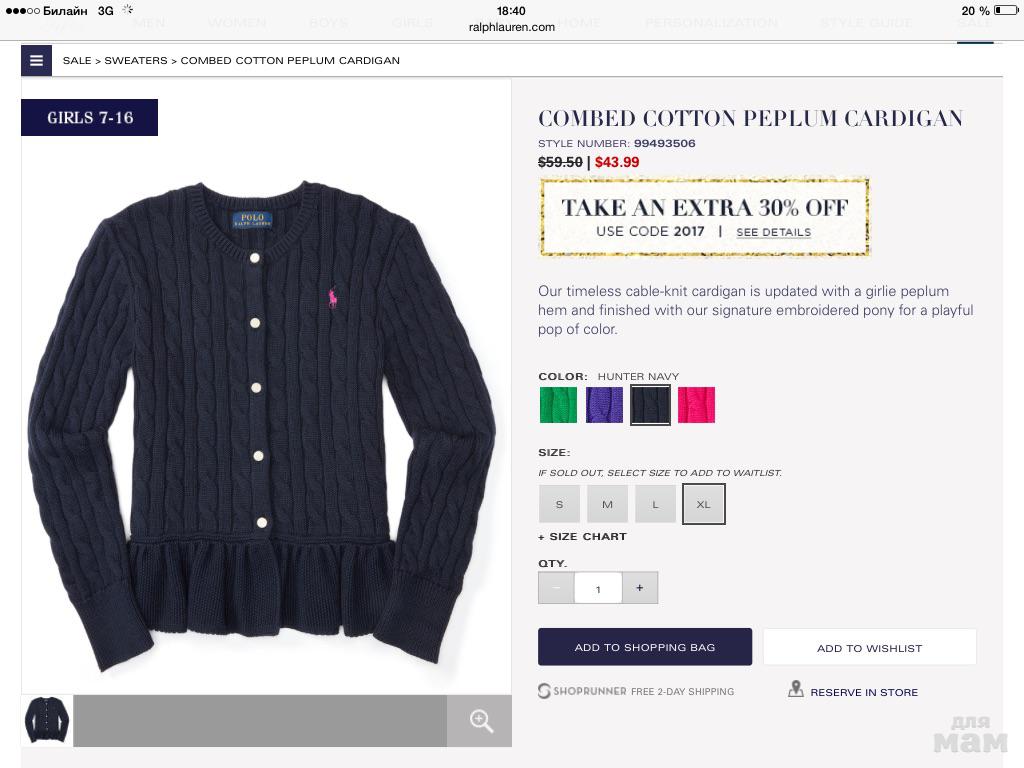The image size is (1024, 768).
Task: Select size S
Action: point(559,504)
